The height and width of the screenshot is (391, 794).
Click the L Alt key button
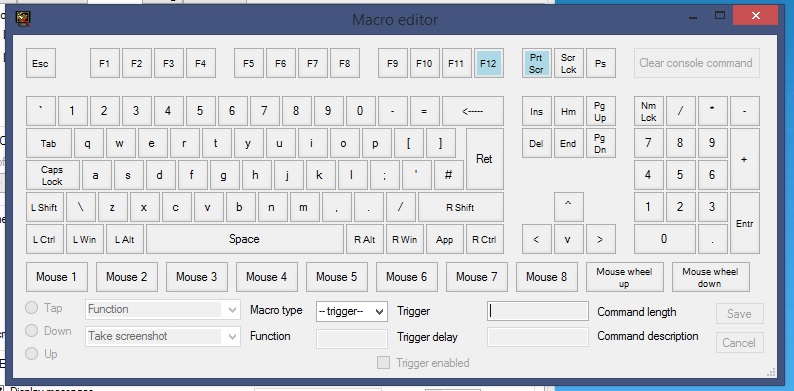pos(125,239)
